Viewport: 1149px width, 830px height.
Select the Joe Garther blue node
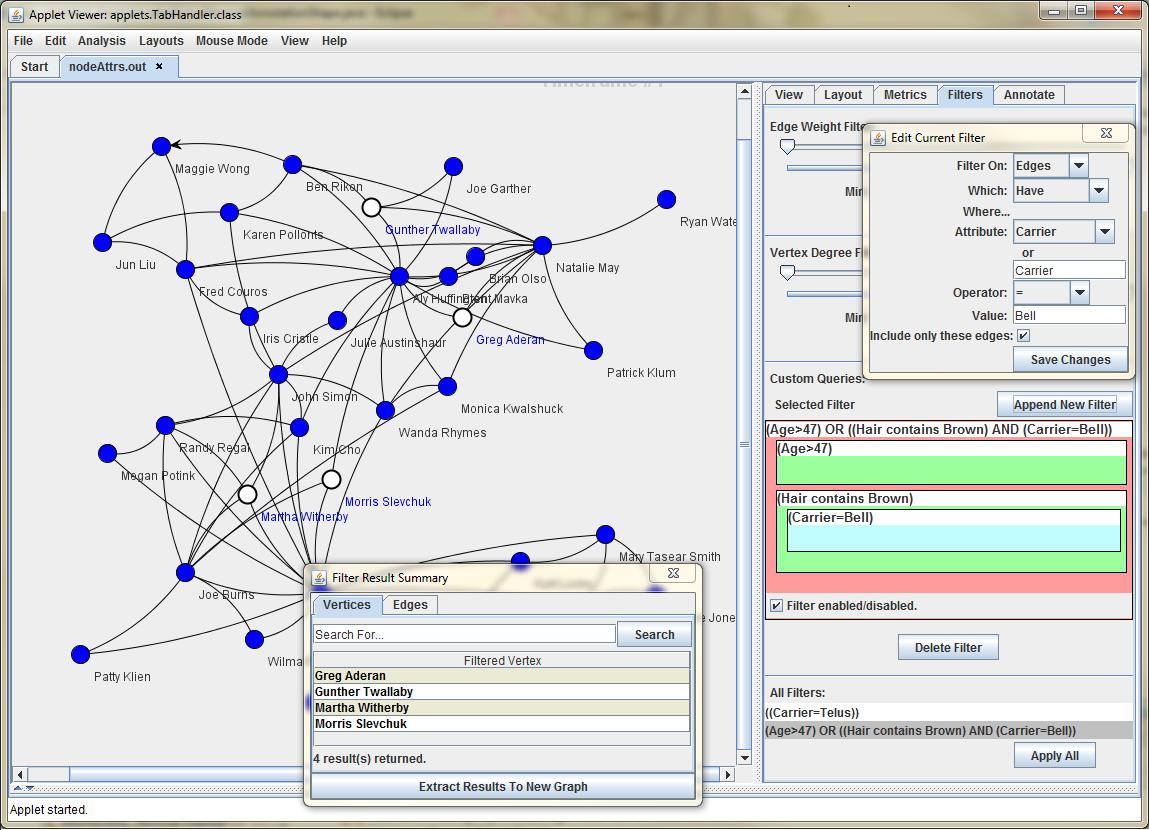click(454, 166)
